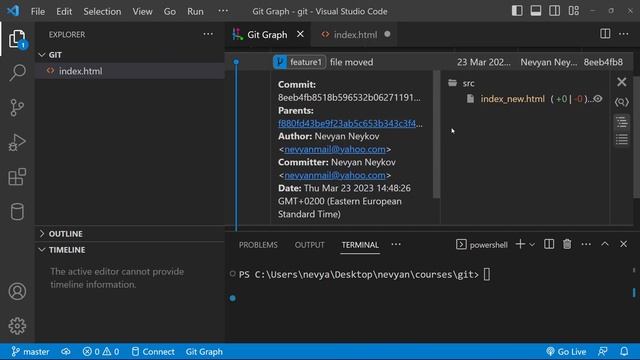
Task: Switch to file tree view icon
Action: (x=622, y=122)
